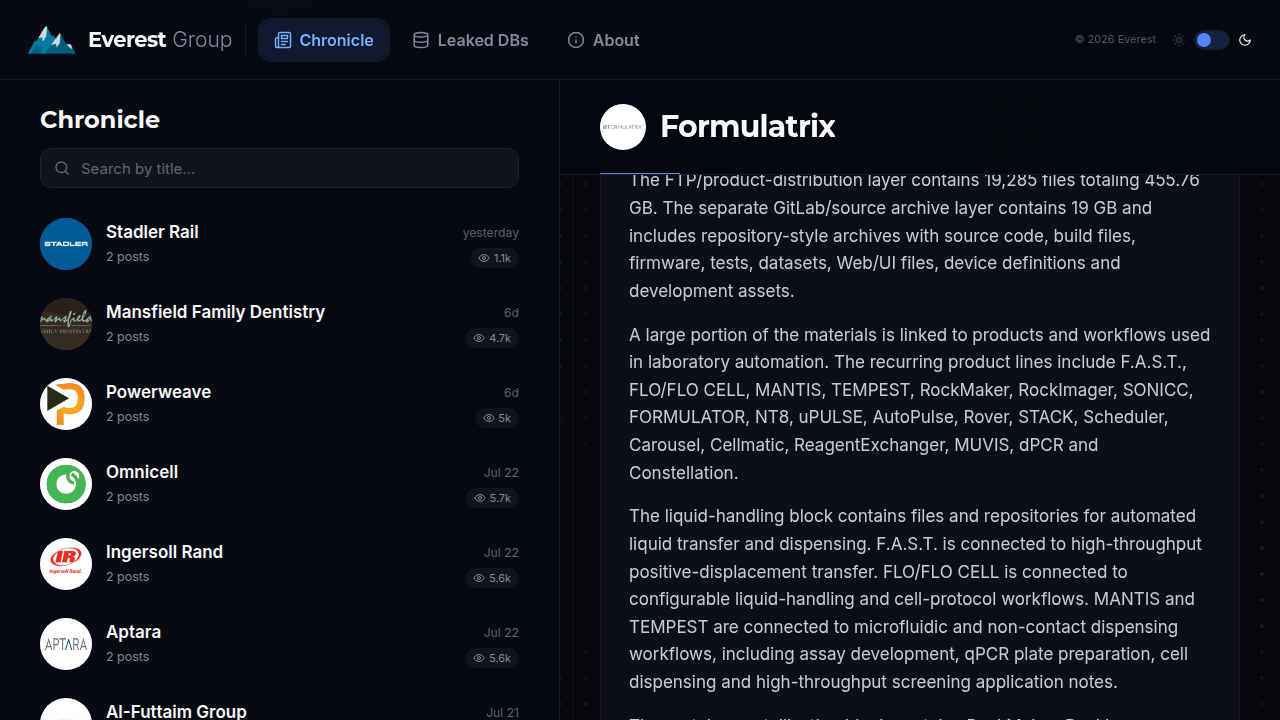
Task: Click "2 posts" under Mansfield Family Dentistry
Action: [127, 337]
